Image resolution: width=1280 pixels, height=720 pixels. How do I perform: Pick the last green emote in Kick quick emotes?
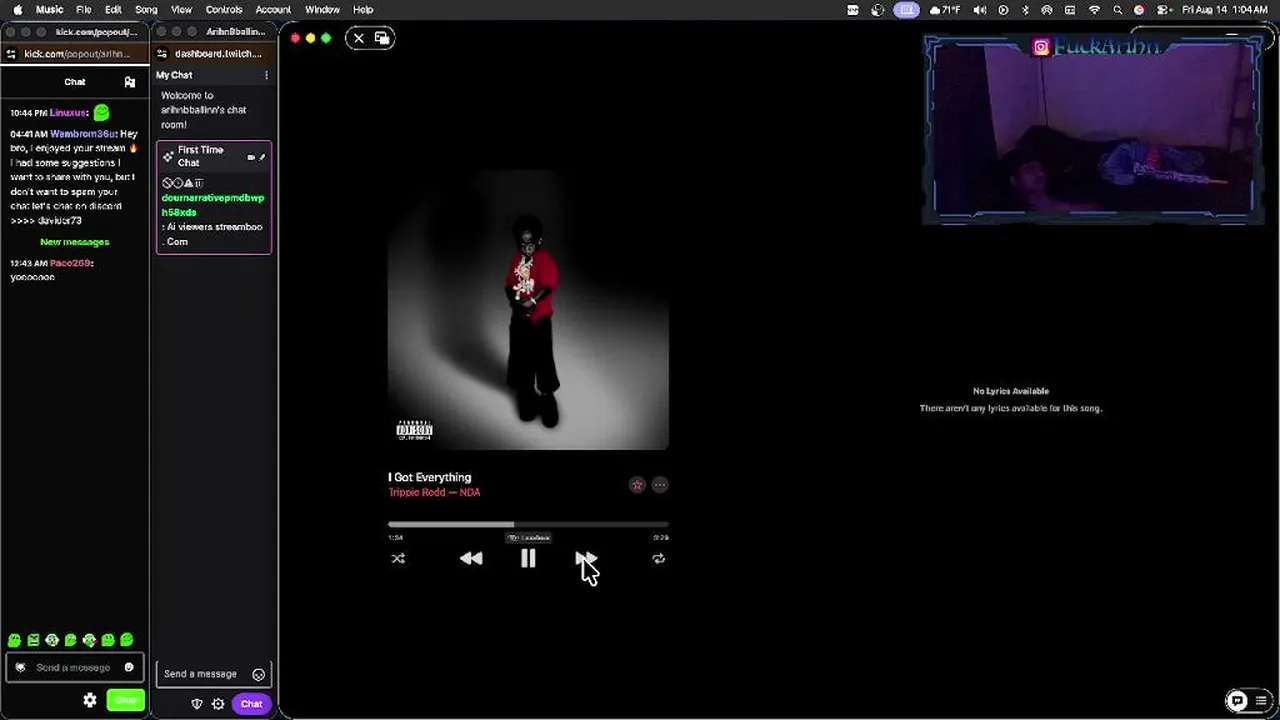(127, 640)
